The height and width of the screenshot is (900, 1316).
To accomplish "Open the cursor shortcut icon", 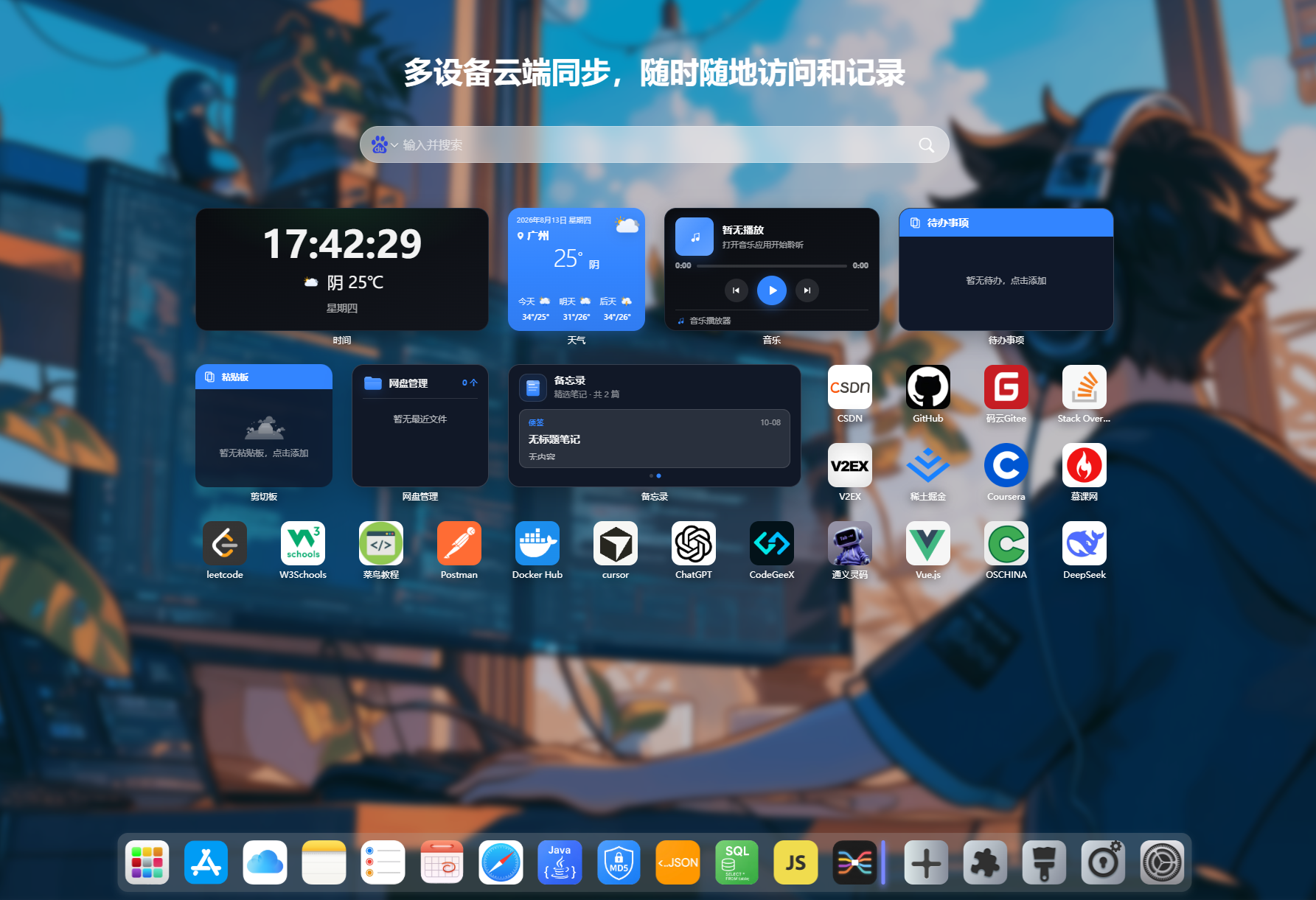I will point(615,543).
